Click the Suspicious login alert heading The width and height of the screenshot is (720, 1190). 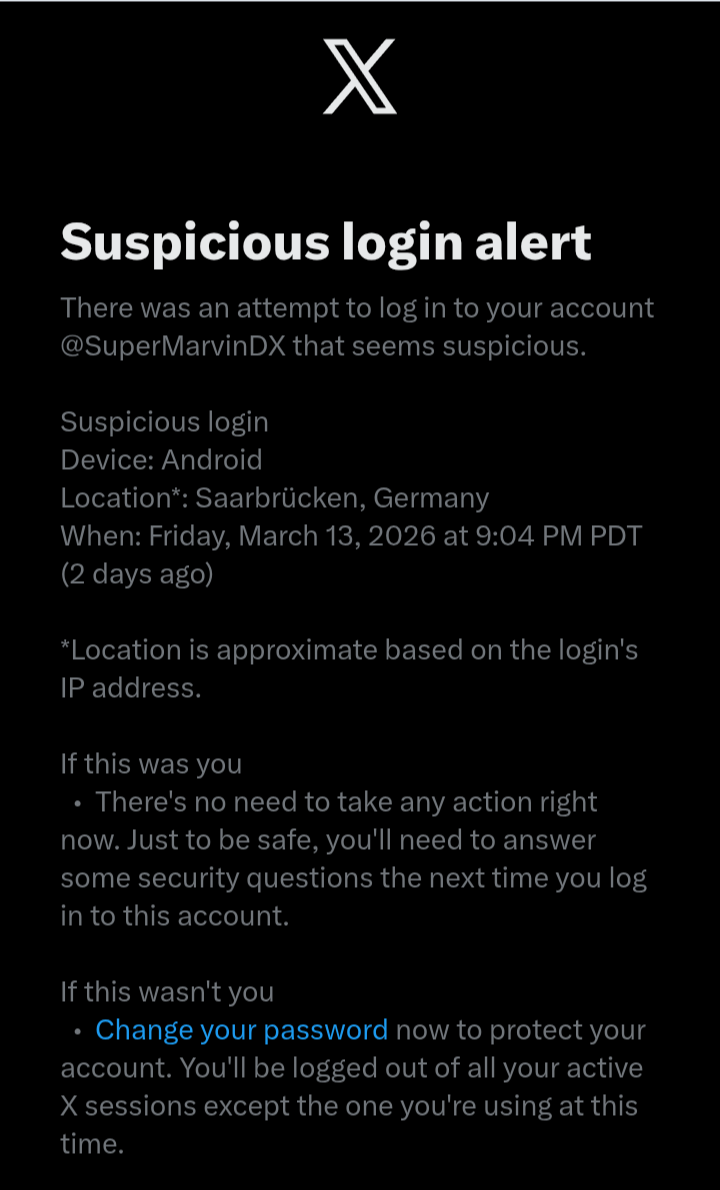coord(326,242)
